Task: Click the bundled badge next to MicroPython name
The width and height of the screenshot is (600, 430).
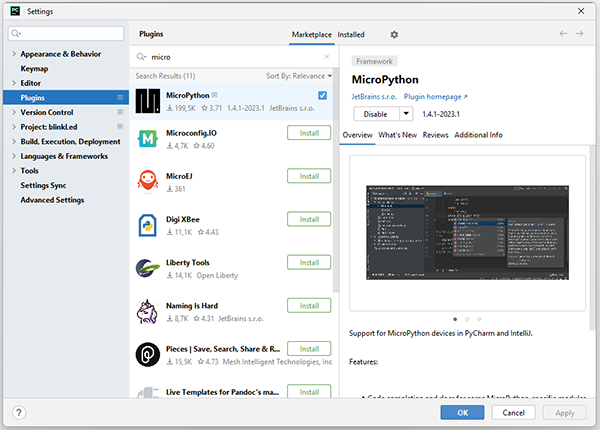Action: pos(215,95)
